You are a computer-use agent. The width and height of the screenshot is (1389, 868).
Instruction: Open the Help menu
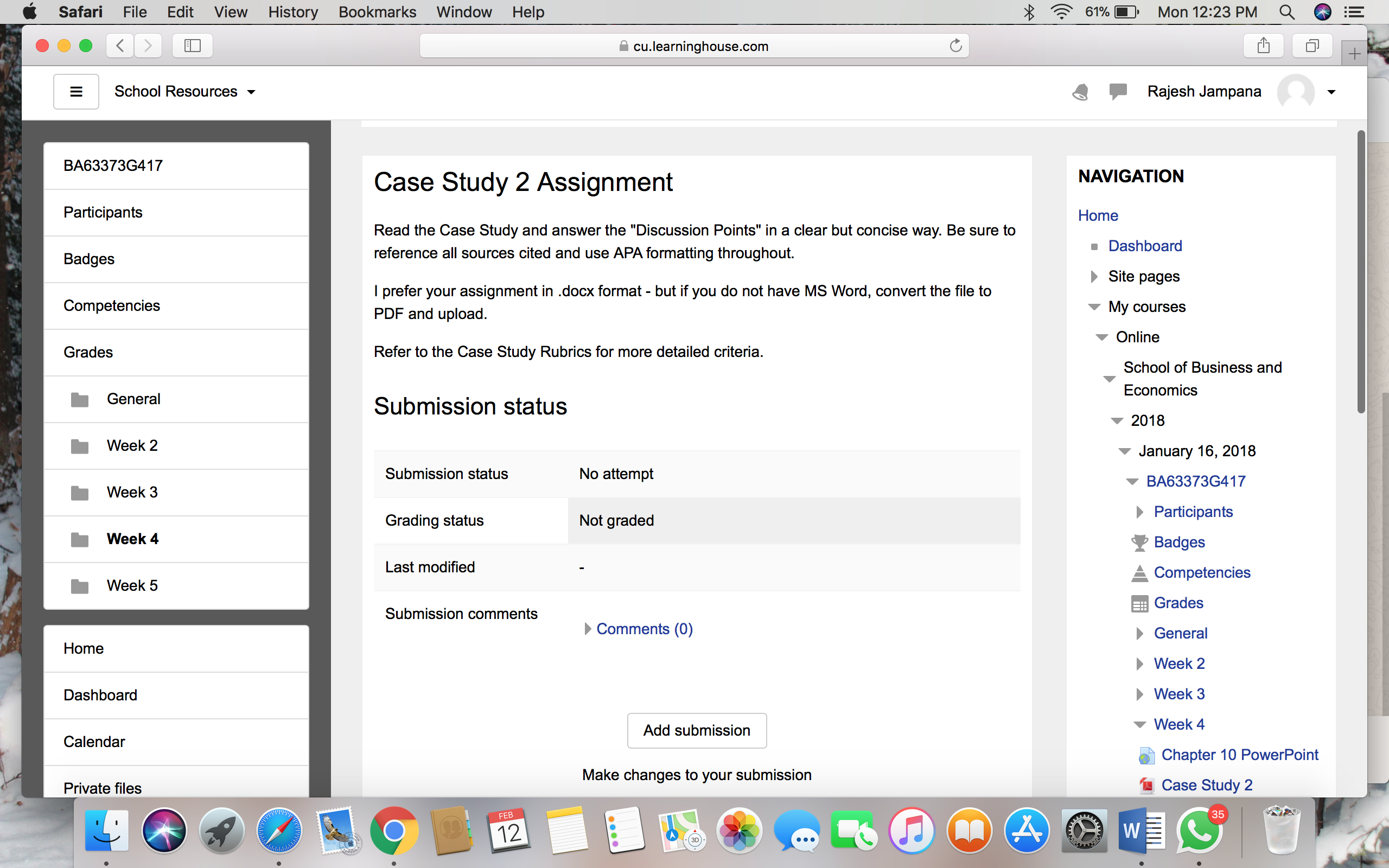[528, 12]
